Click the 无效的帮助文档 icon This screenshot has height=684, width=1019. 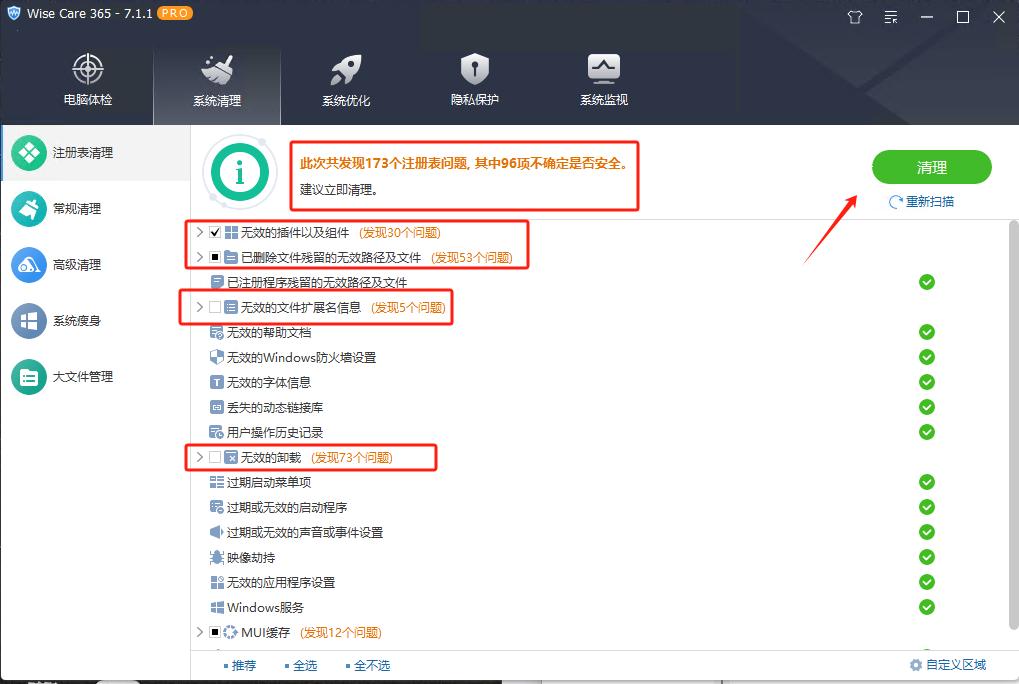(x=217, y=333)
